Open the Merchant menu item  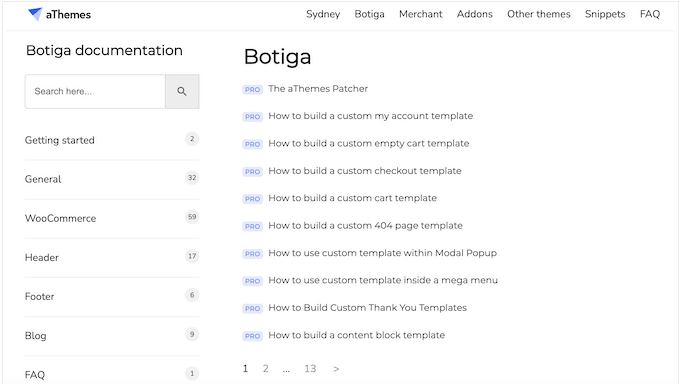coord(421,14)
